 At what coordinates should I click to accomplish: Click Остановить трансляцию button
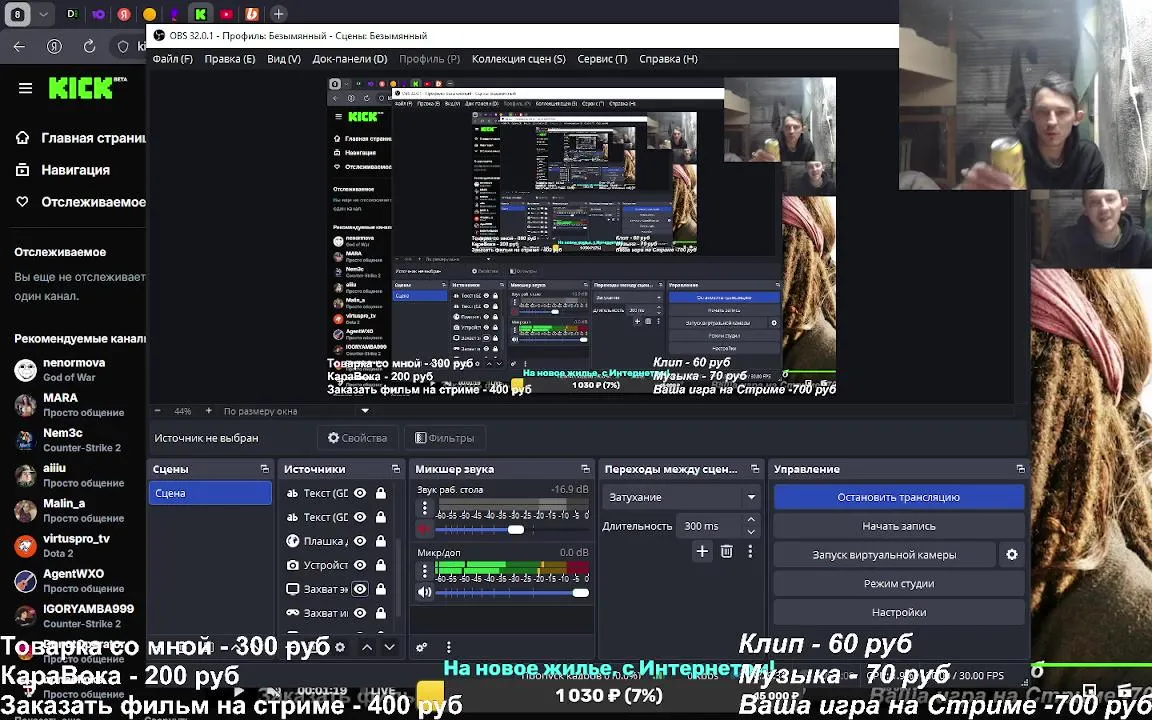tap(899, 497)
